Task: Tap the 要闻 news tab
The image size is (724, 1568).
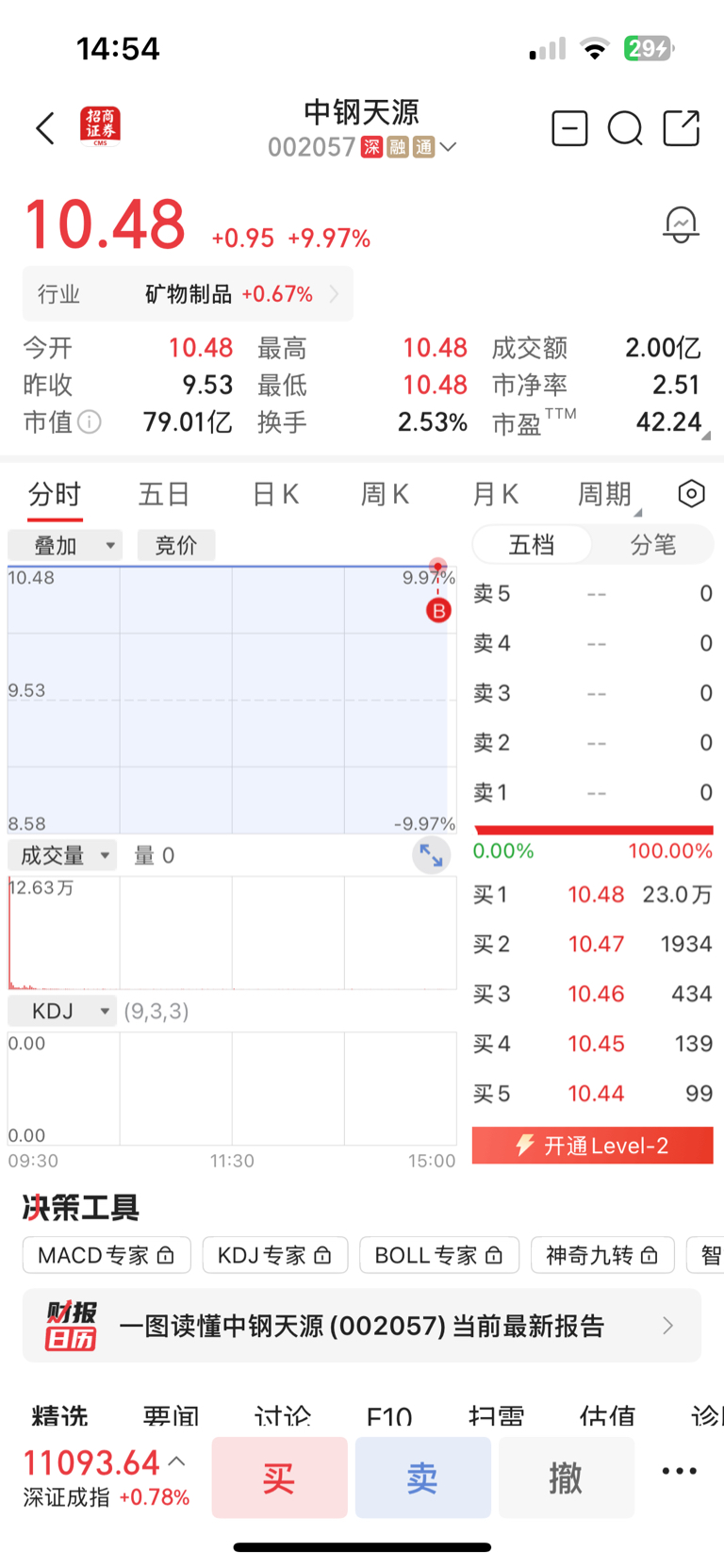Action: pyautogui.click(x=171, y=1415)
